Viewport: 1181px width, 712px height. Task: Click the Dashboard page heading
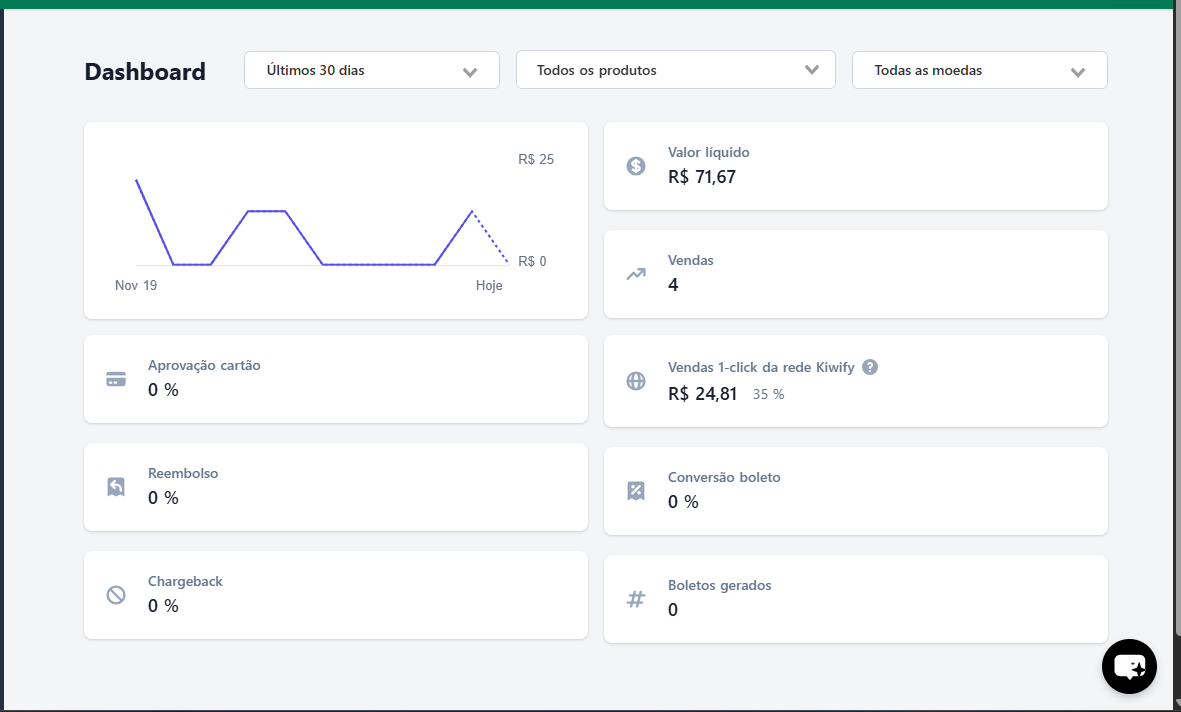pos(145,72)
